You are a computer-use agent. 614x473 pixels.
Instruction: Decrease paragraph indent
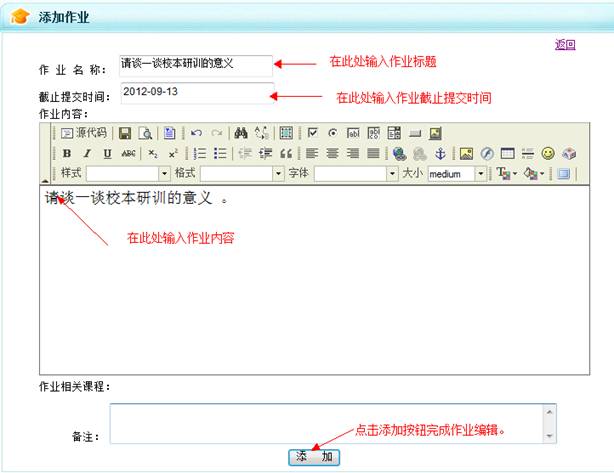tap(245, 153)
